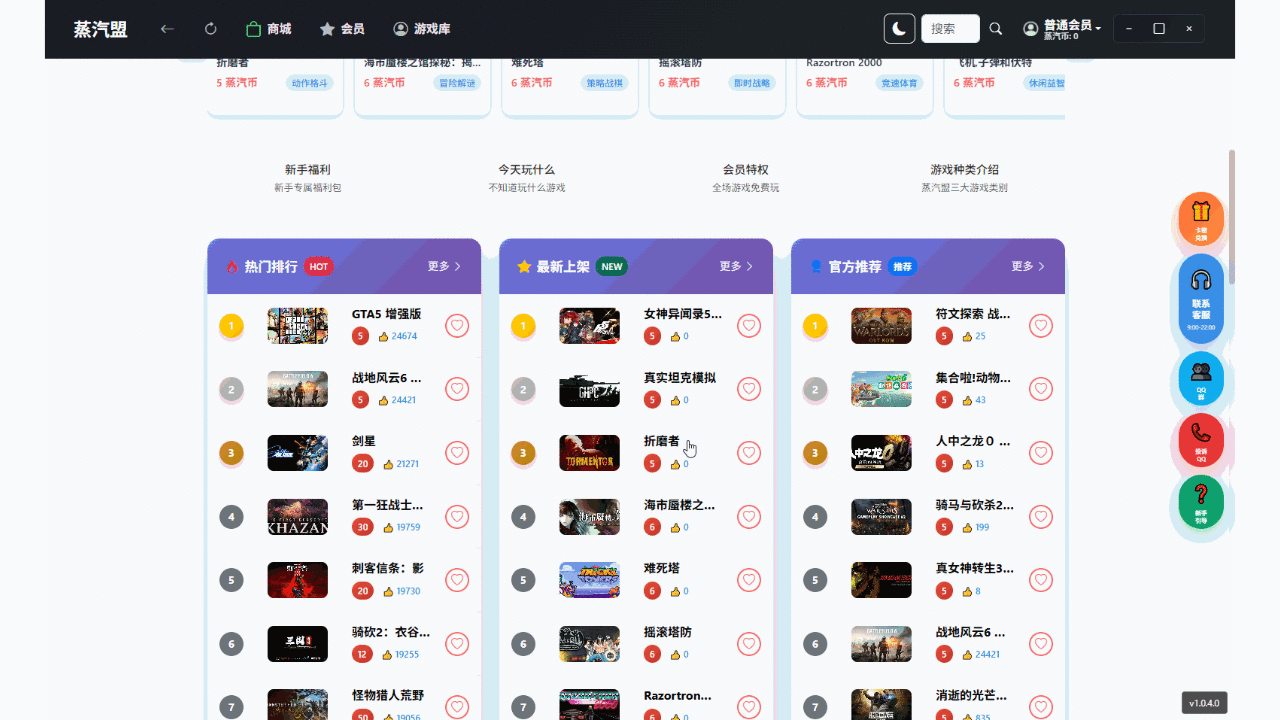Expand 更多 in 官方推荐 panel

click(x=1028, y=266)
